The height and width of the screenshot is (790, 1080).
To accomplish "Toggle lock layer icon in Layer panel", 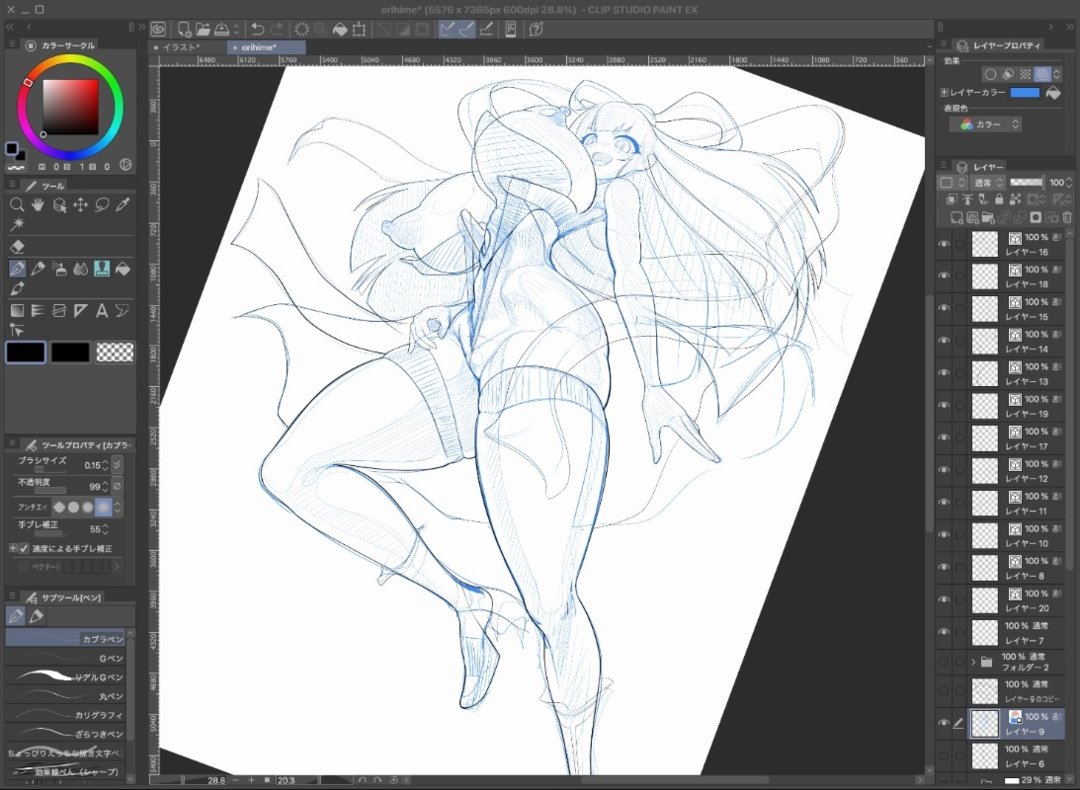I will click(x=999, y=199).
